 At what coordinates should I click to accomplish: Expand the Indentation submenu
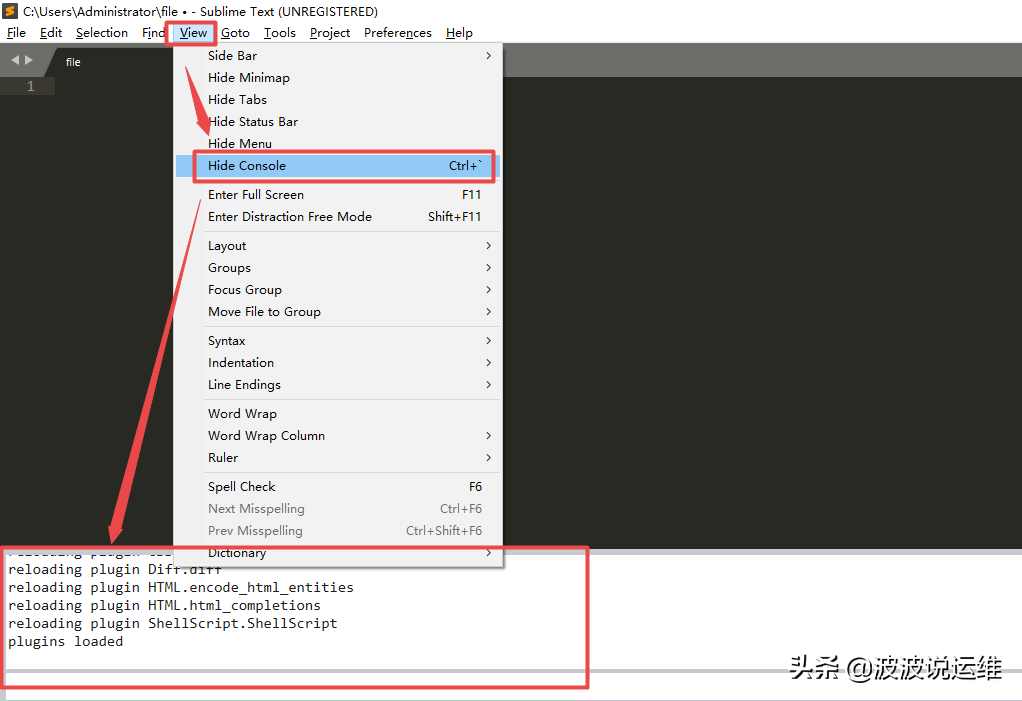(x=338, y=363)
